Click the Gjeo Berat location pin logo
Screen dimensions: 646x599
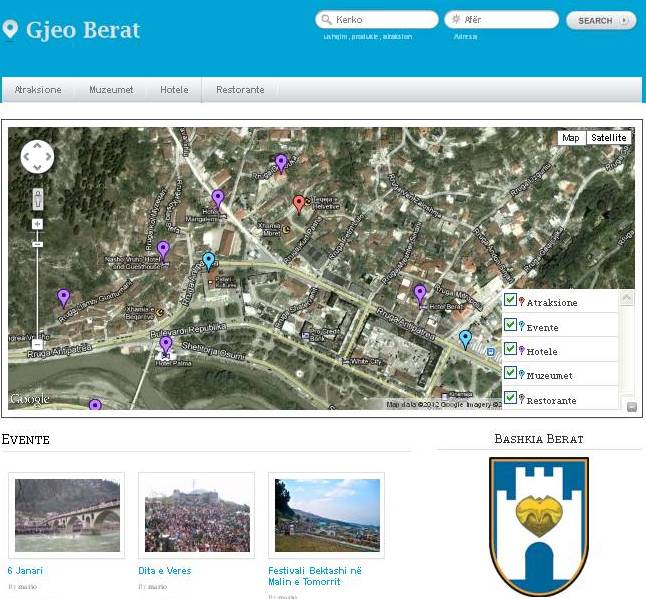(11, 30)
